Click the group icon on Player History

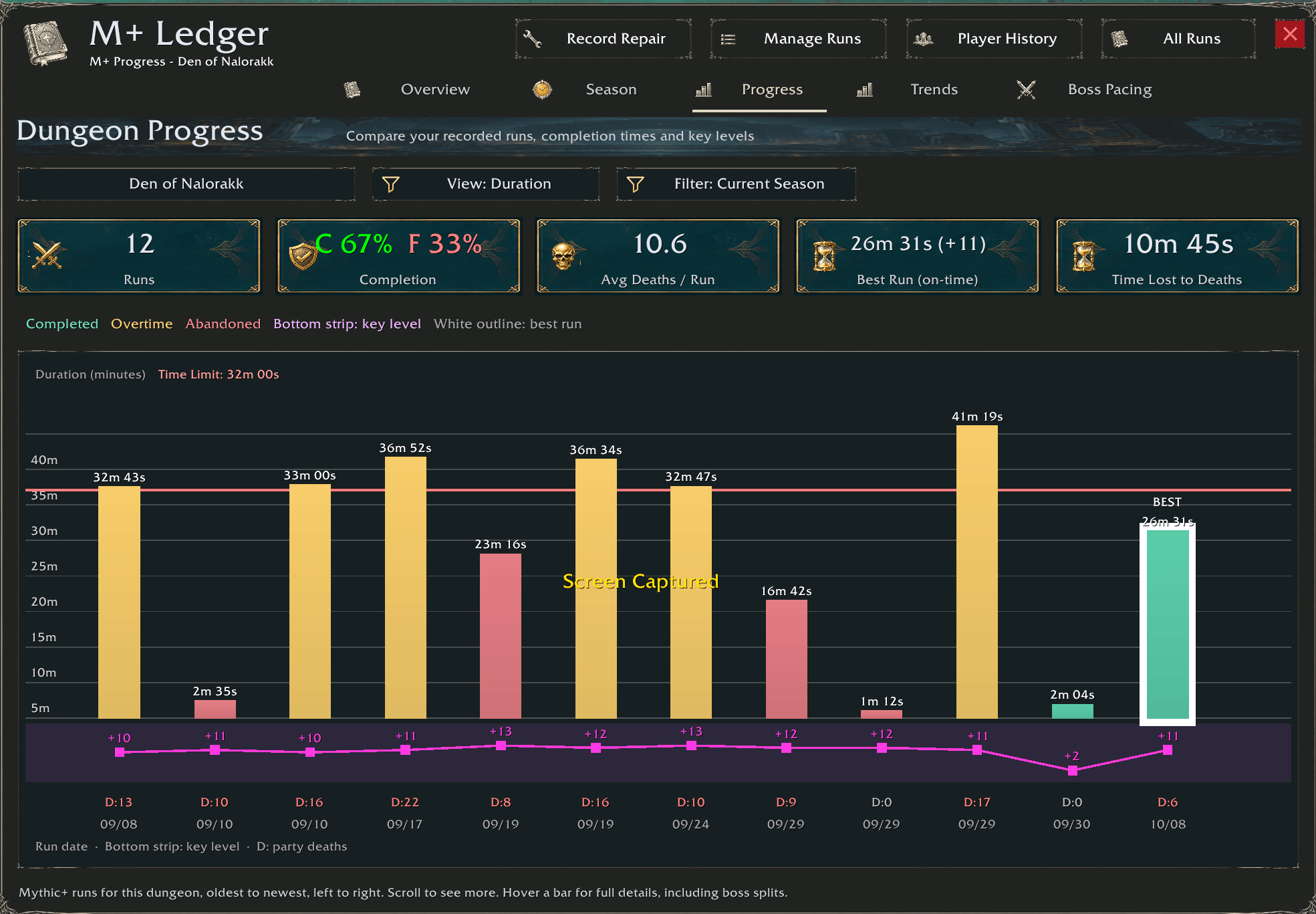924,39
